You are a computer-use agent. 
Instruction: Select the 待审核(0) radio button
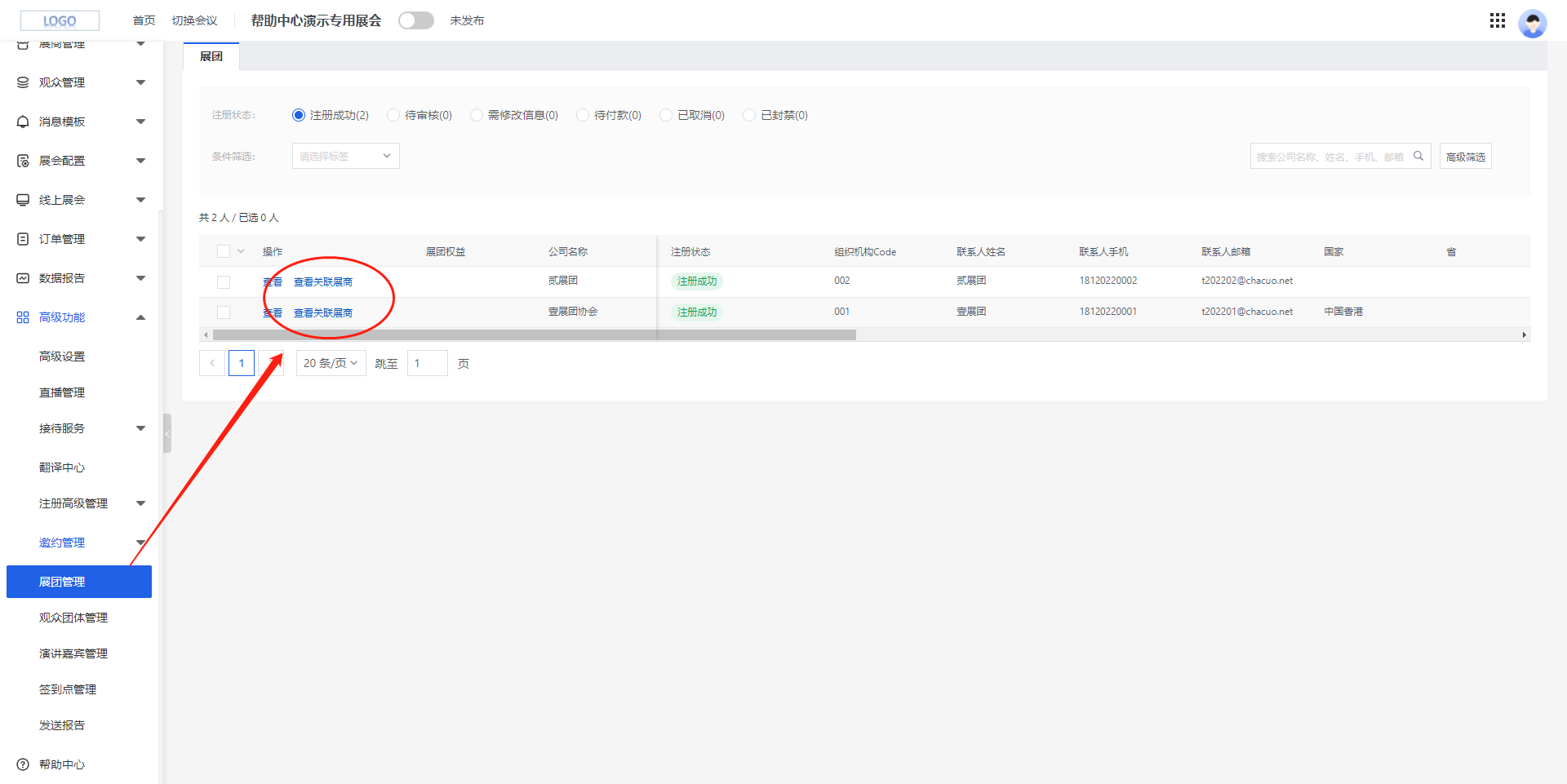[393, 115]
